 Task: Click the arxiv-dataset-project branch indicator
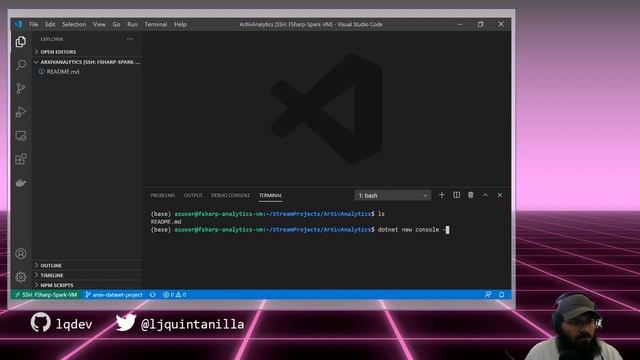(x=114, y=295)
